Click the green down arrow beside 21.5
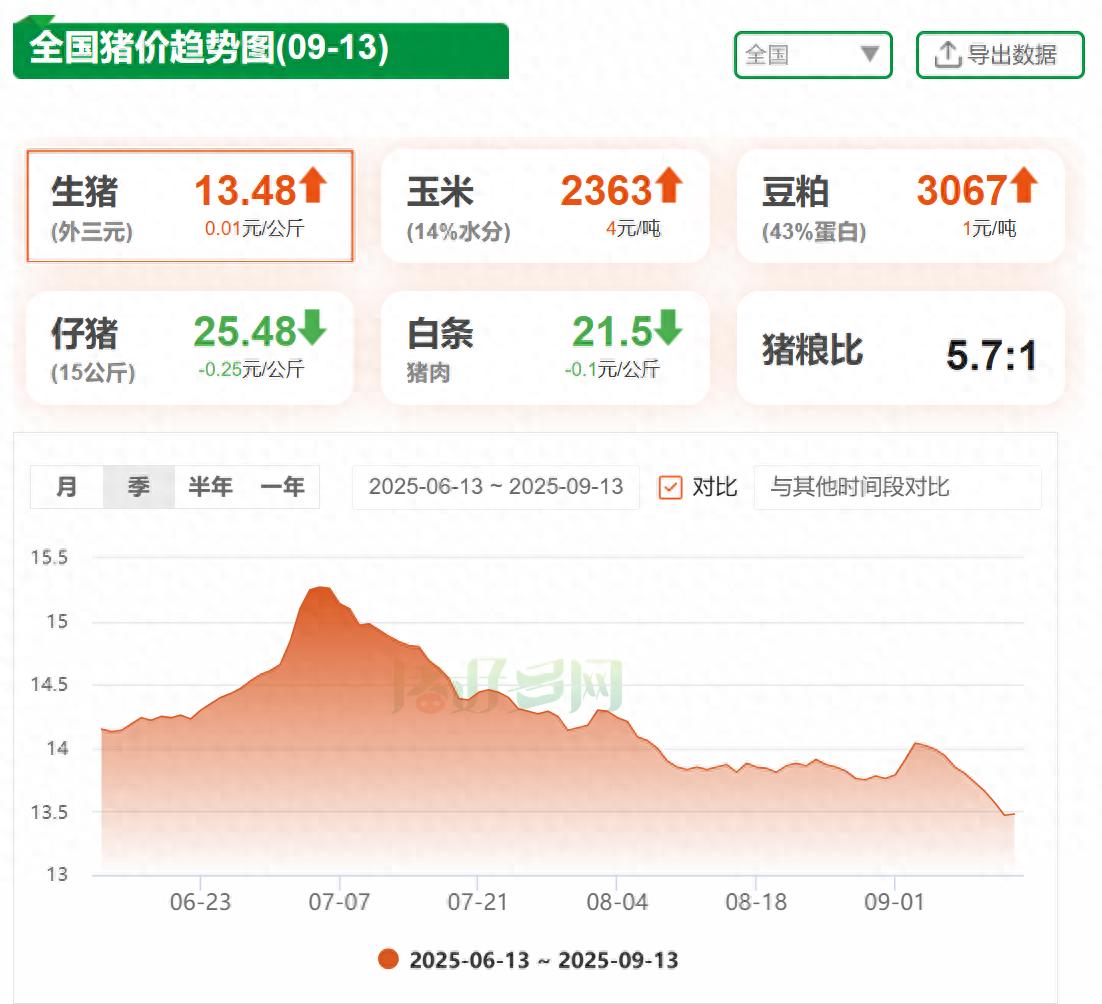Viewport: 1102px width, 1004px height. tap(668, 327)
